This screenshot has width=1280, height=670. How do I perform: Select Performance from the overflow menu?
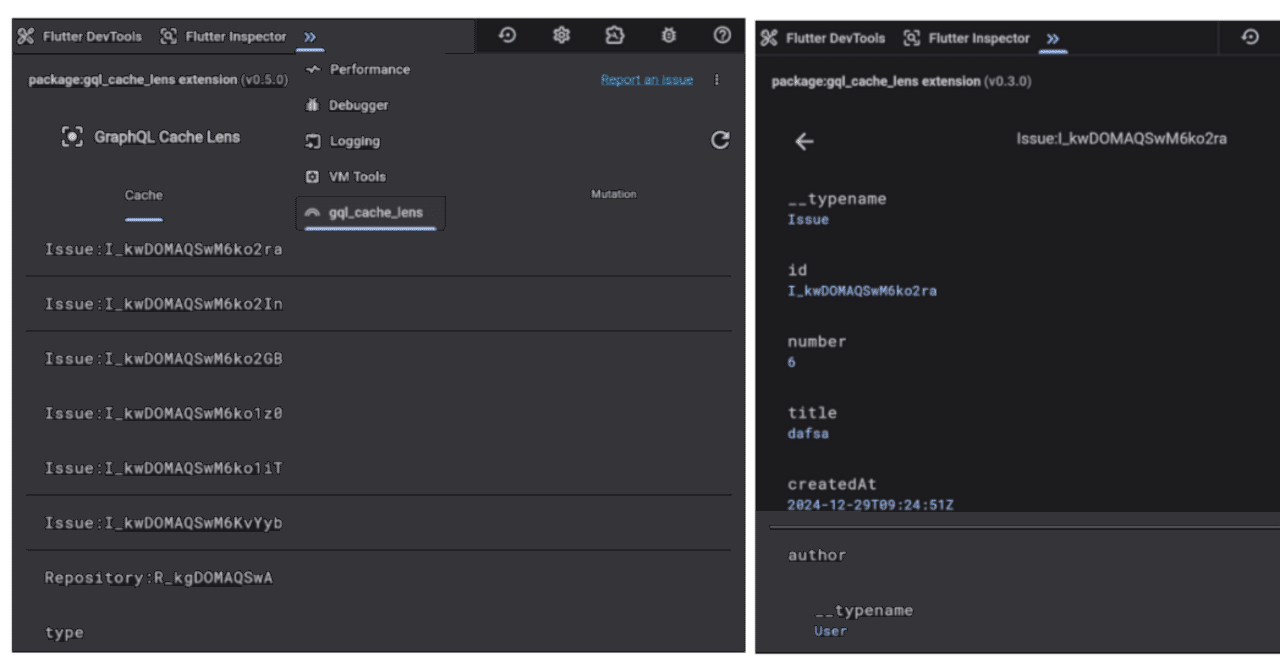click(x=369, y=69)
